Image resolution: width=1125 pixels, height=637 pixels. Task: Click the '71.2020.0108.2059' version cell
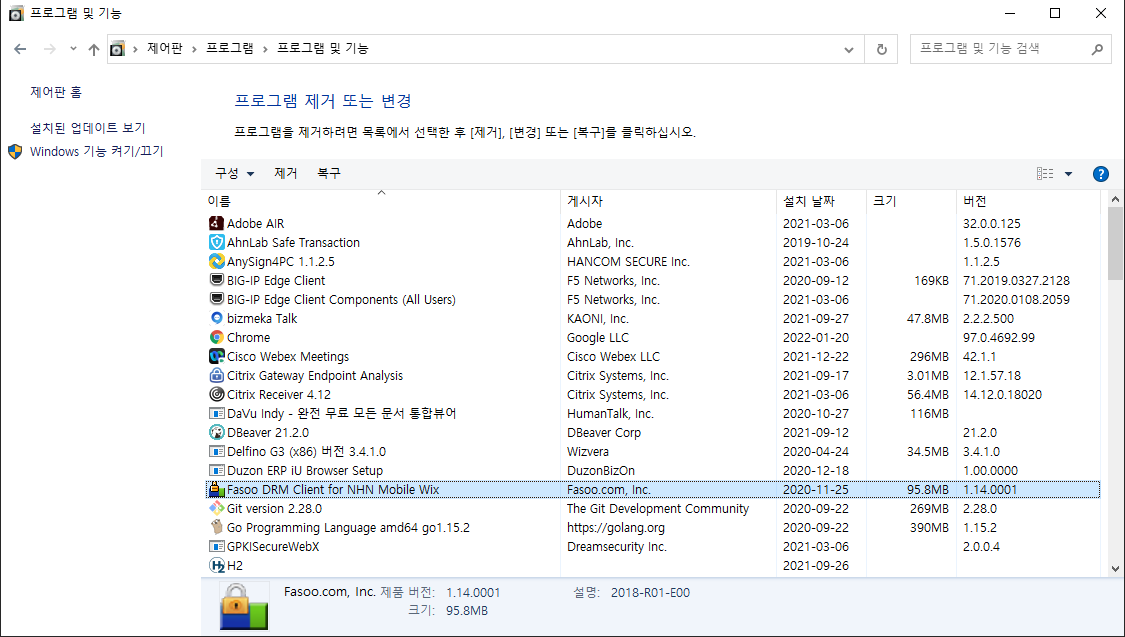[x=1016, y=299]
